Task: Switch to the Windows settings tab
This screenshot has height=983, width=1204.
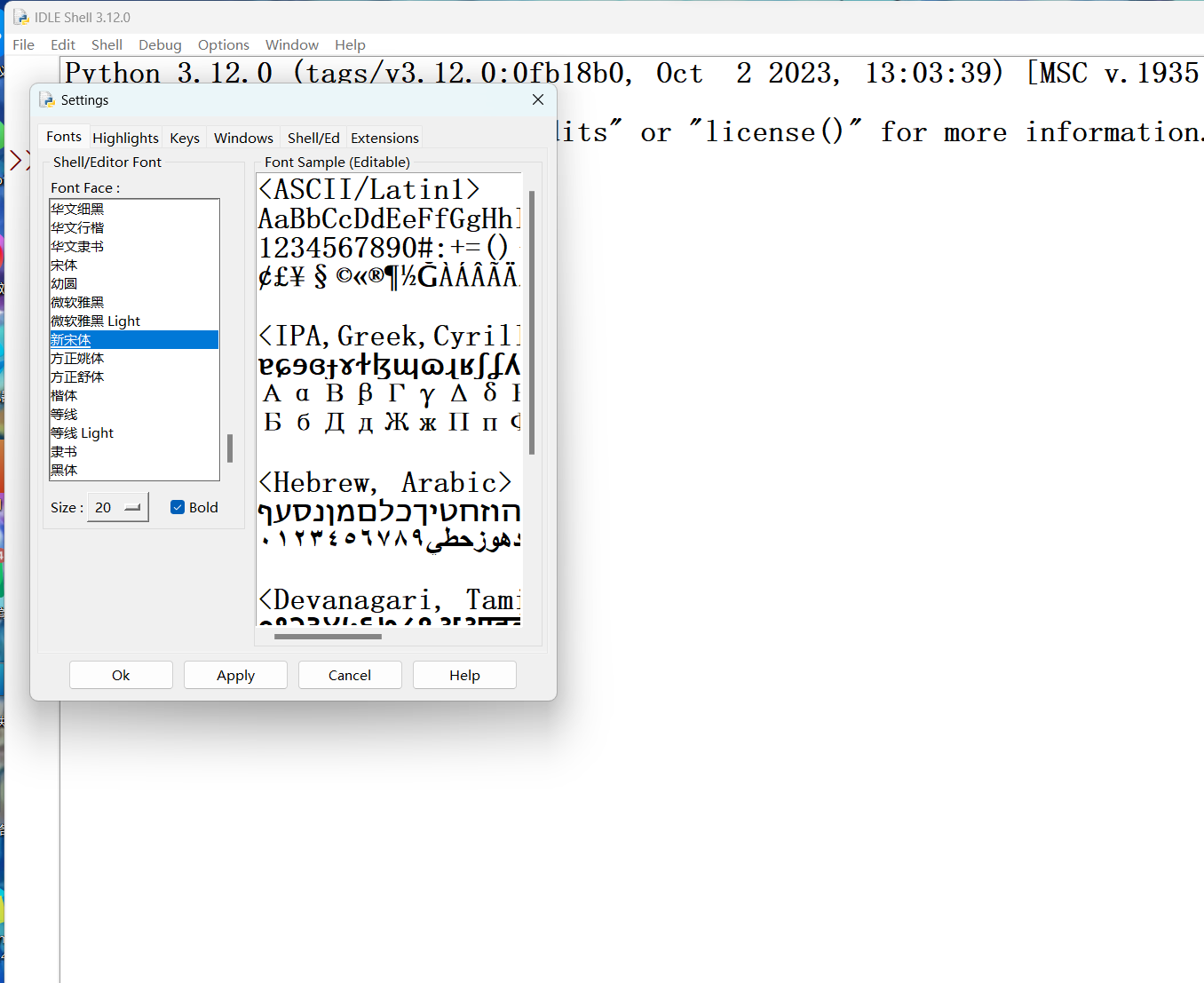Action: pos(243,138)
